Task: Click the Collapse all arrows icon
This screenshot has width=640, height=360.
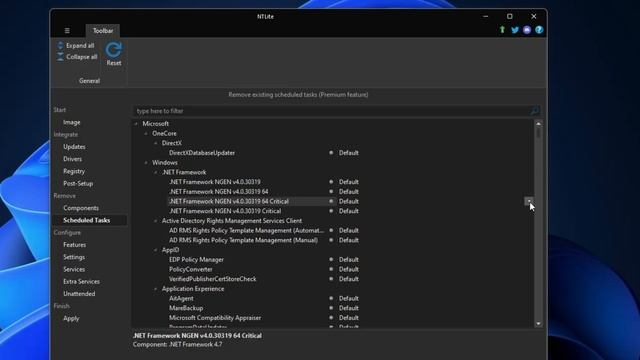Action: point(60,57)
